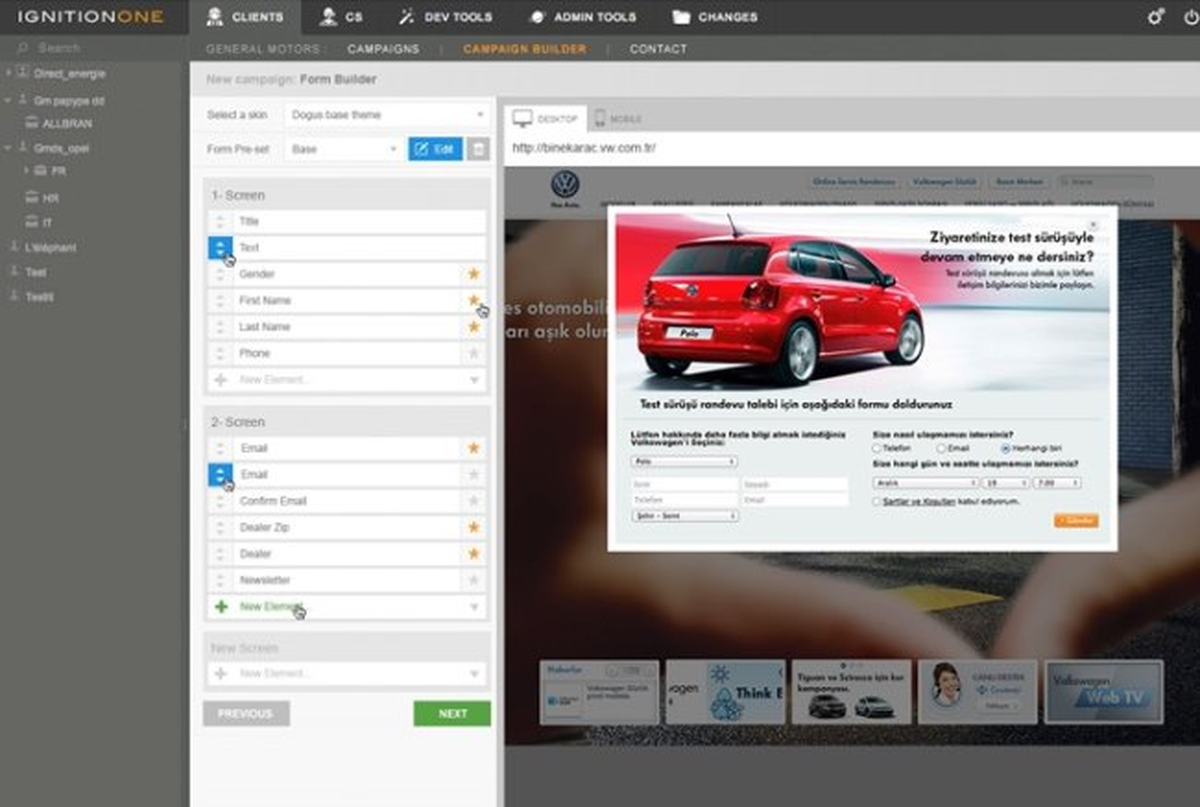
Task: Click the preview URL field
Action: [851, 148]
